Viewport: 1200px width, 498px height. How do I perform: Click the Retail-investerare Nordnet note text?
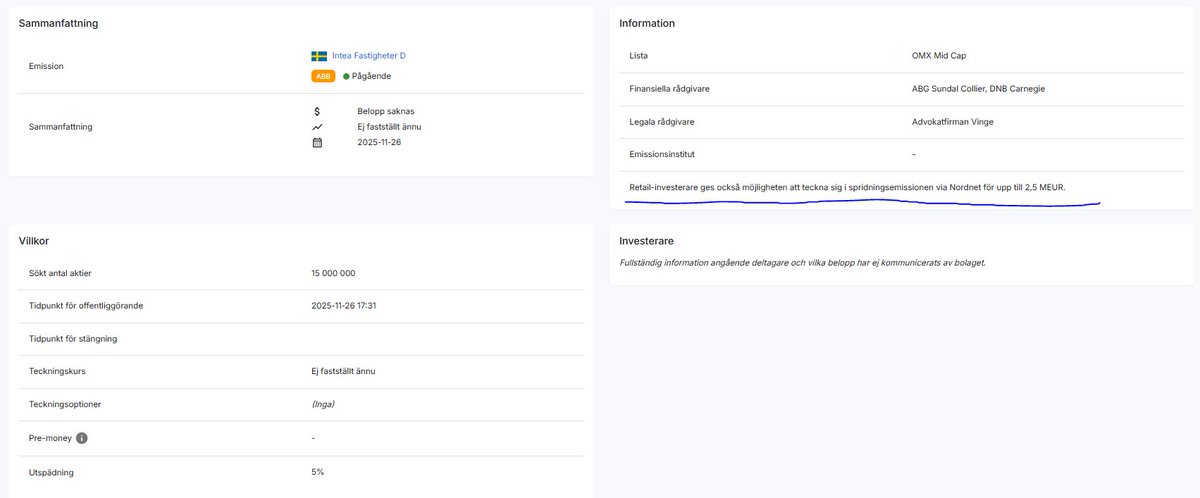click(847, 188)
